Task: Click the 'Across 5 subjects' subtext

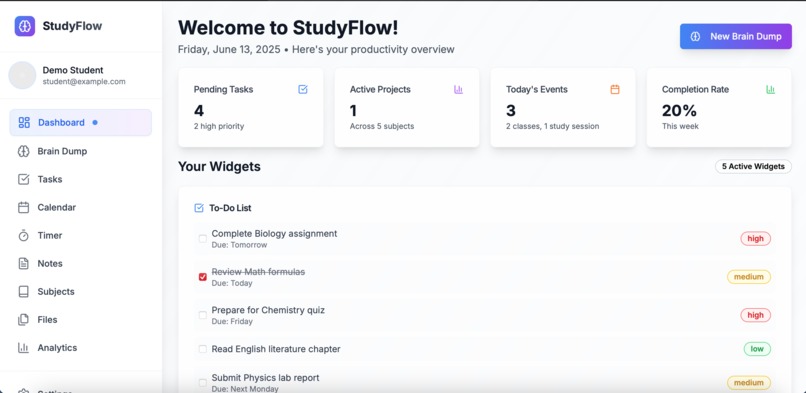Action: pyautogui.click(x=382, y=126)
